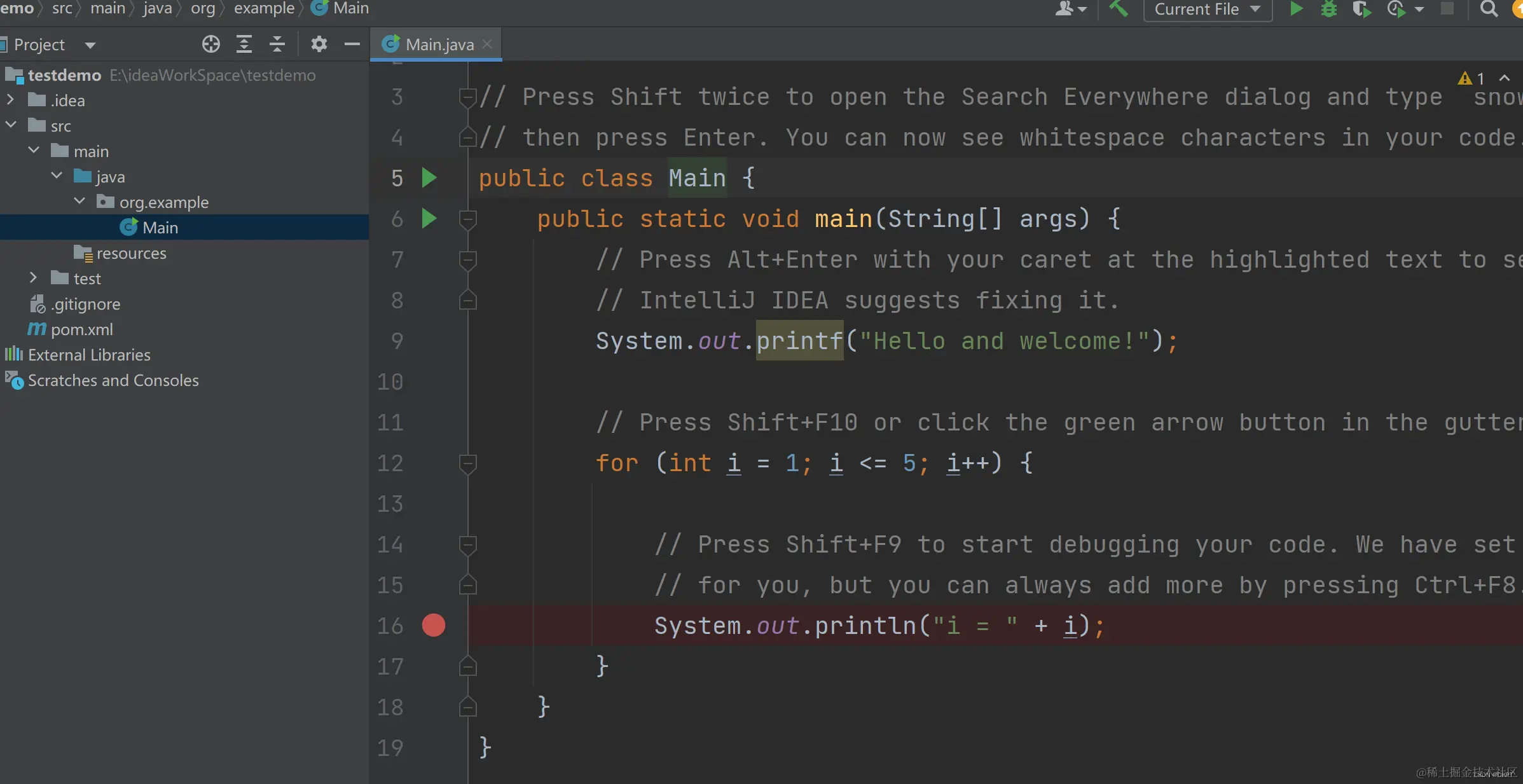
Task: Click run gutter arrow beside class Main
Action: [429, 178]
